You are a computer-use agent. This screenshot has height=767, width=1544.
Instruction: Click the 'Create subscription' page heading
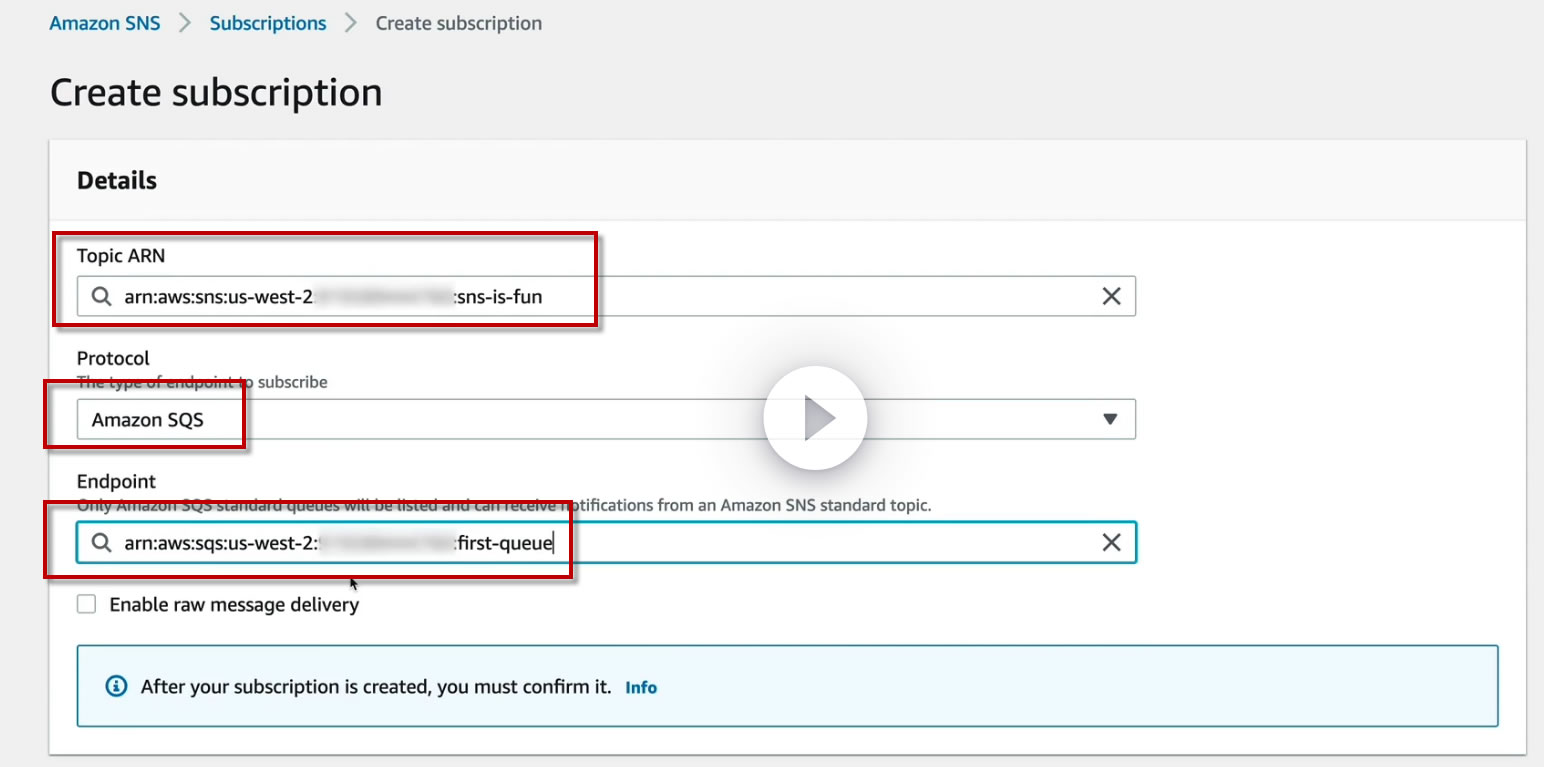[x=216, y=92]
